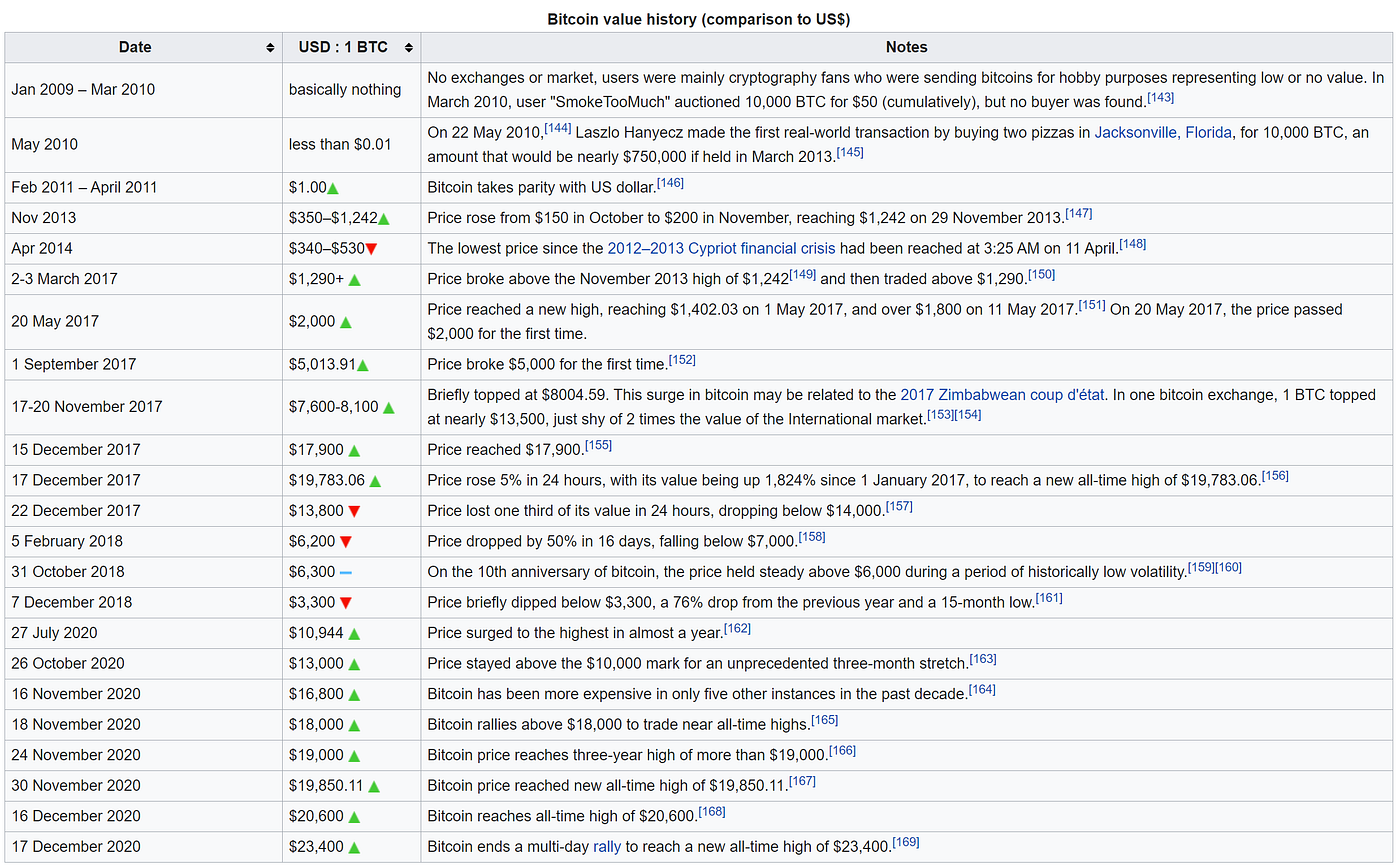This screenshot has width=1400, height=868.
Task: Click the green arrow beside $18,000
Action: (354, 725)
